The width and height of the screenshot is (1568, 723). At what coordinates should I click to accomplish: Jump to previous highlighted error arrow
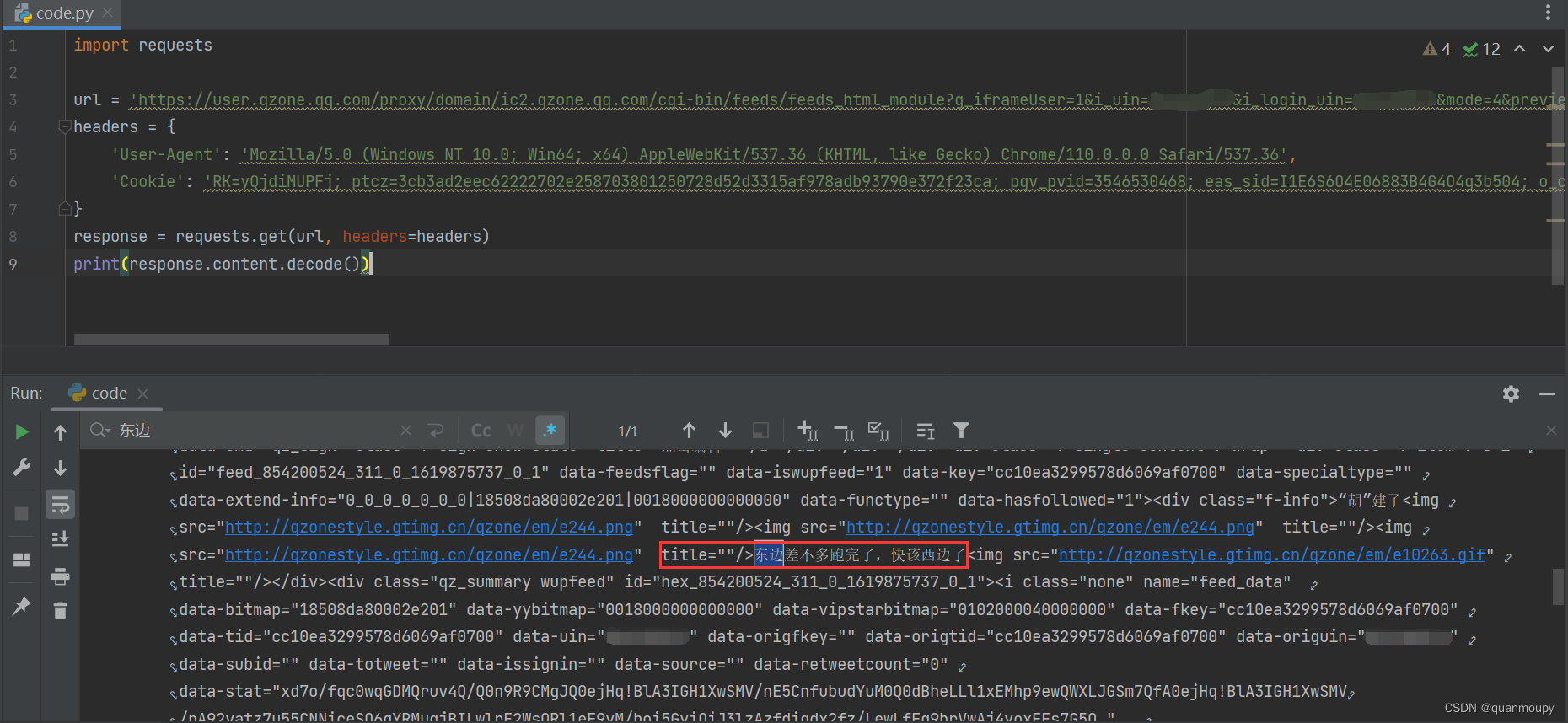point(1519,49)
